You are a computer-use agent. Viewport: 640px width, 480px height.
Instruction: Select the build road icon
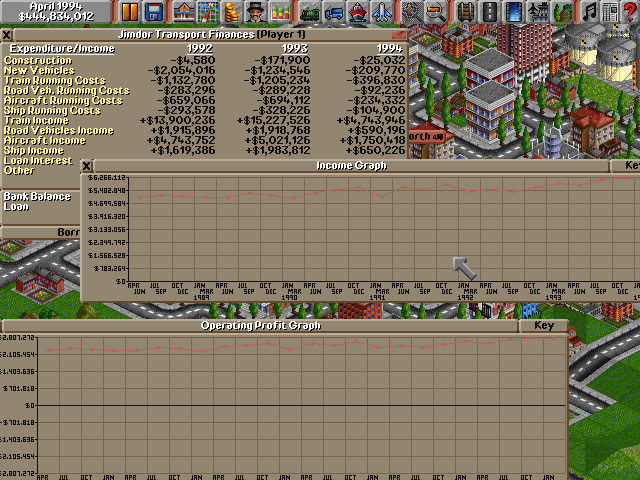490,12
